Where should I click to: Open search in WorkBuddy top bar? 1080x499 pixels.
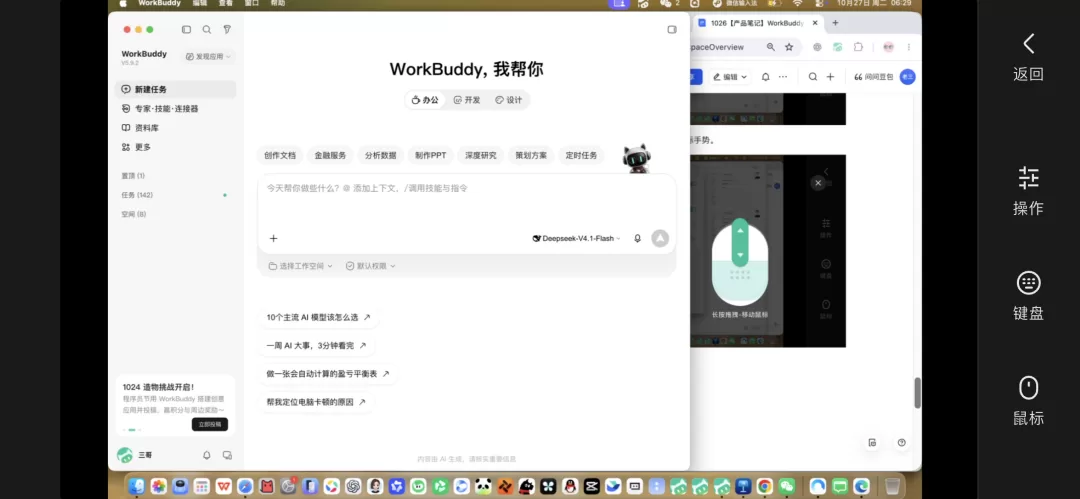coord(207,30)
